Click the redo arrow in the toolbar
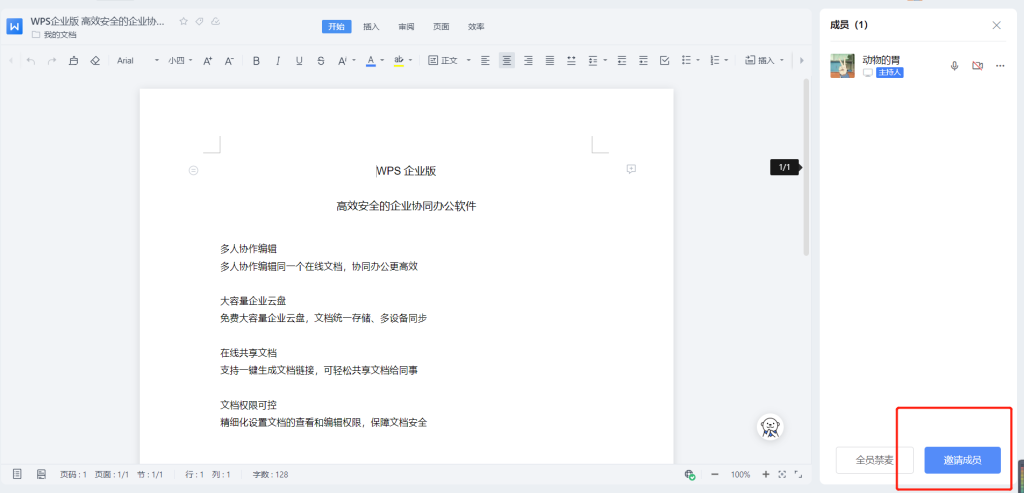Screen dimensions: 1024x493 (52, 61)
